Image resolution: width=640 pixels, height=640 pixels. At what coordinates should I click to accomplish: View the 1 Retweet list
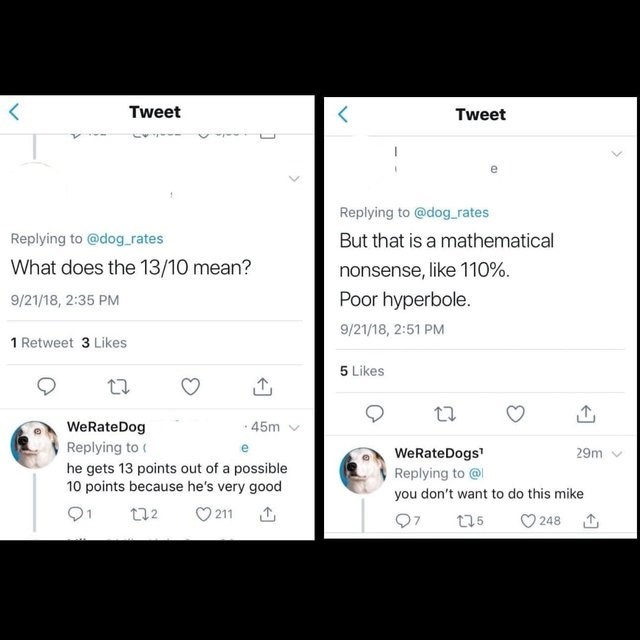pos(42,342)
